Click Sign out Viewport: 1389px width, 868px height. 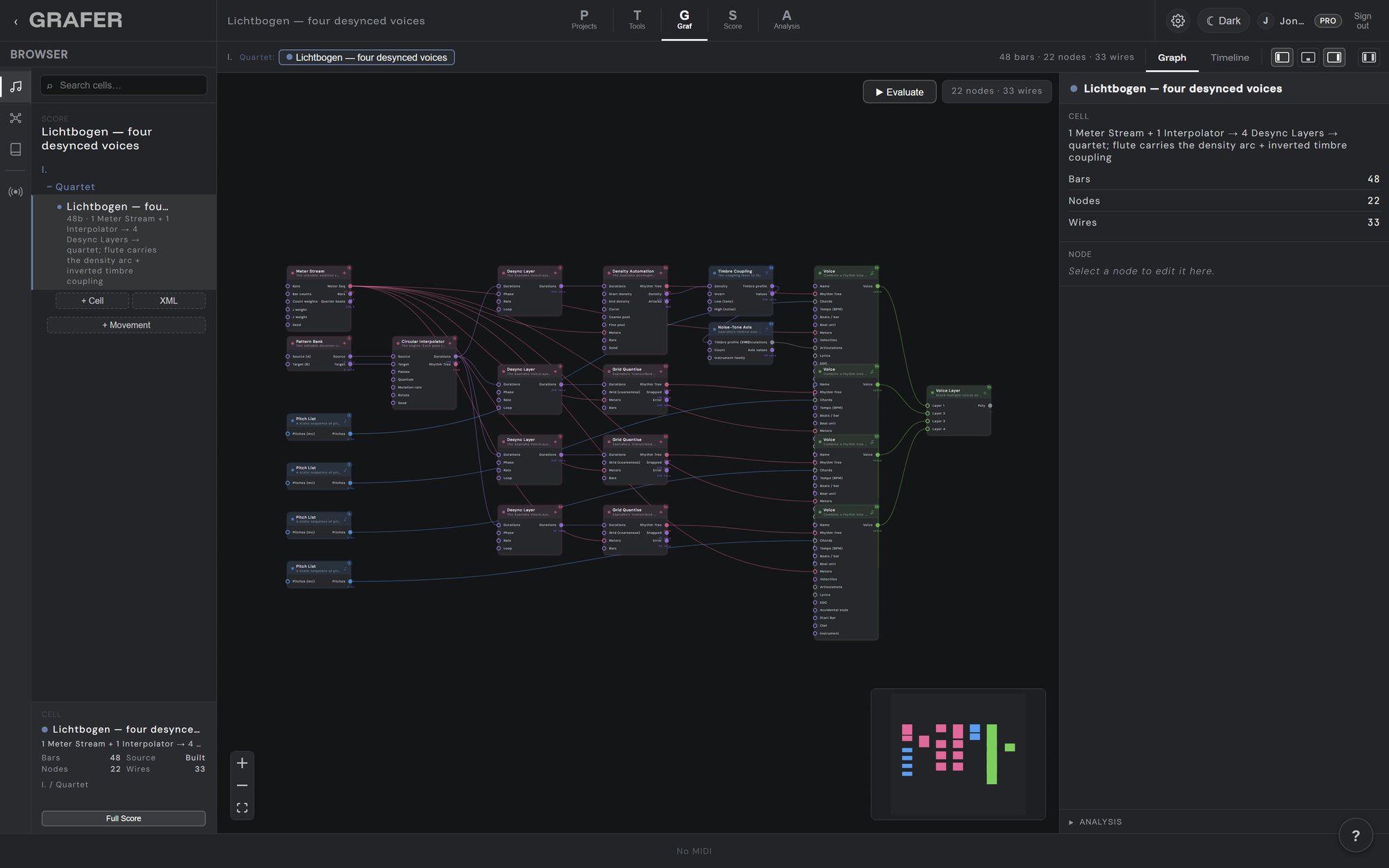tap(1362, 21)
